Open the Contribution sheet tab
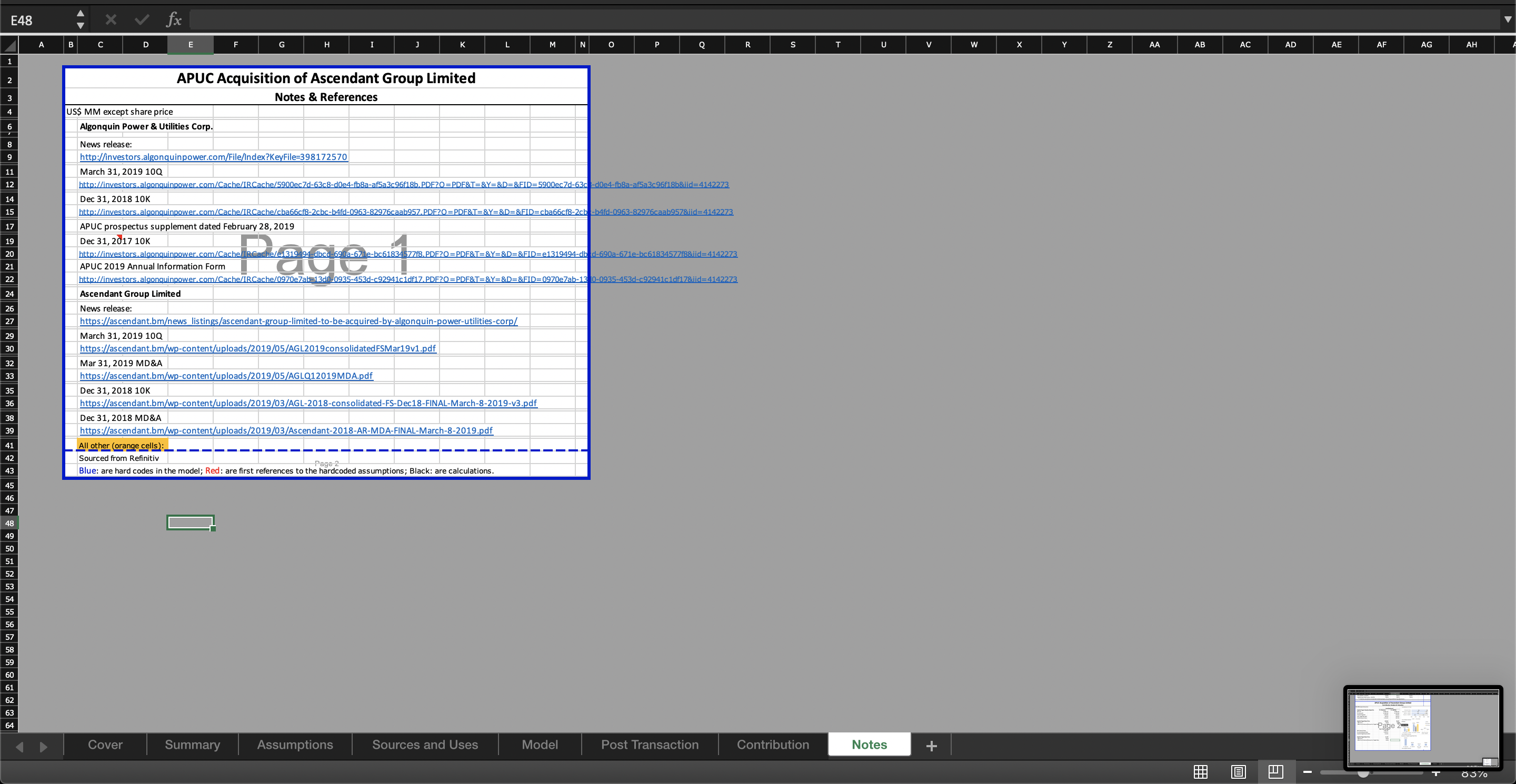The height and width of the screenshot is (784, 1516). point(773,745)
